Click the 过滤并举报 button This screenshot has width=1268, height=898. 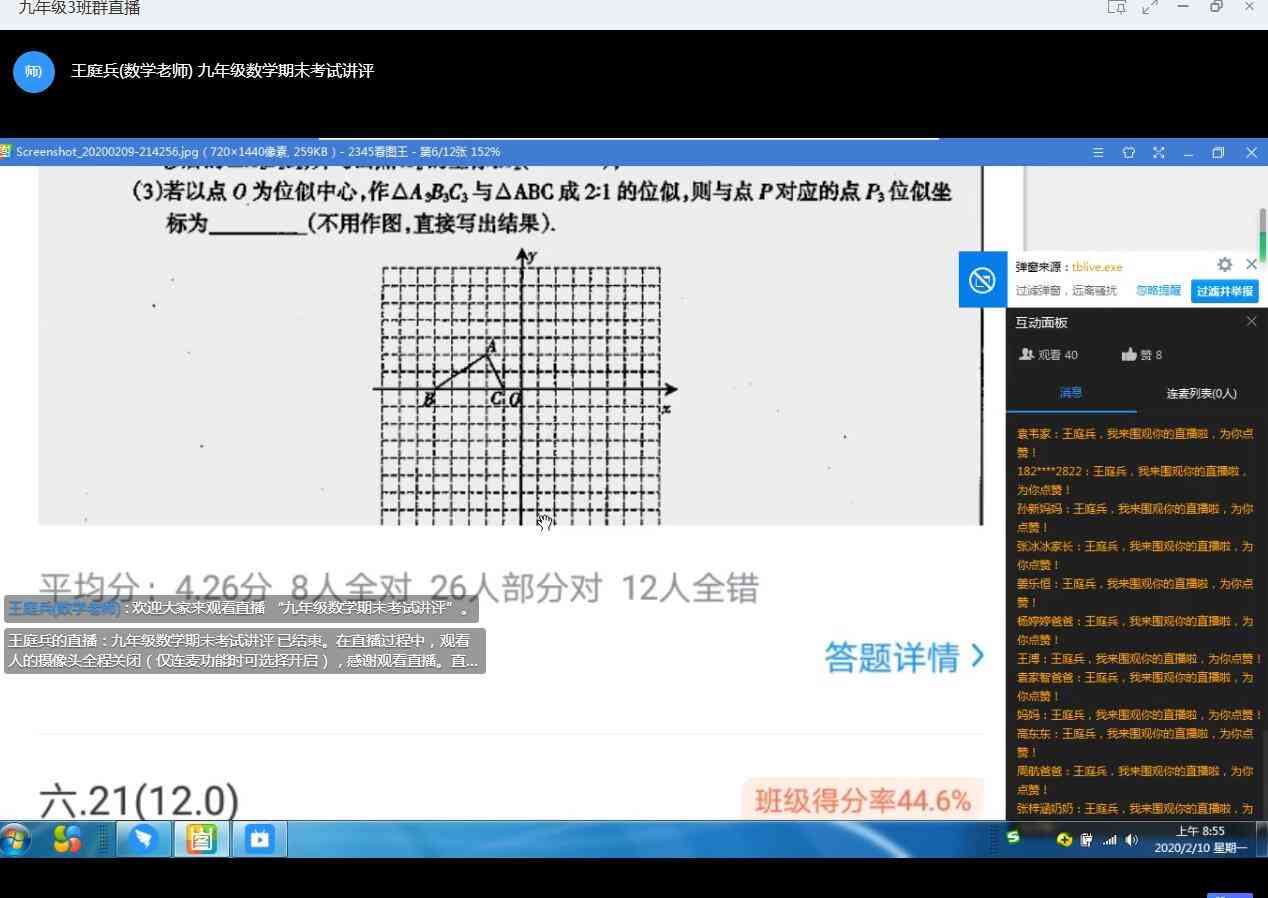pos(1224,291)
